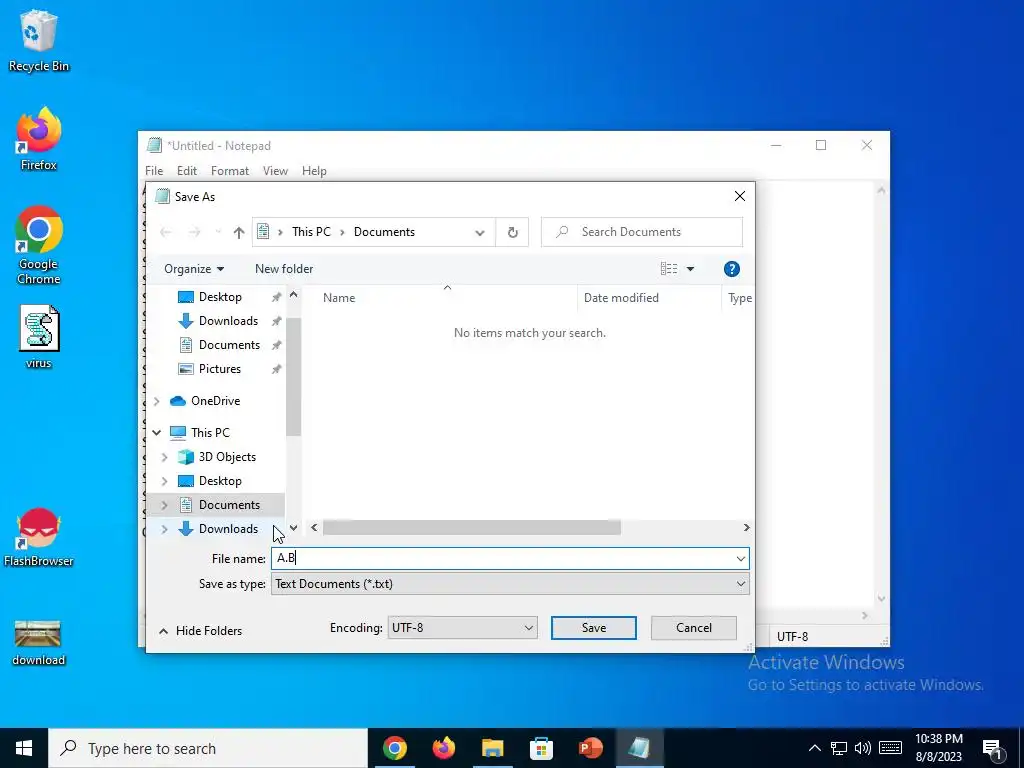
Task: Sort by the Name column header
Action: (339, 298)
